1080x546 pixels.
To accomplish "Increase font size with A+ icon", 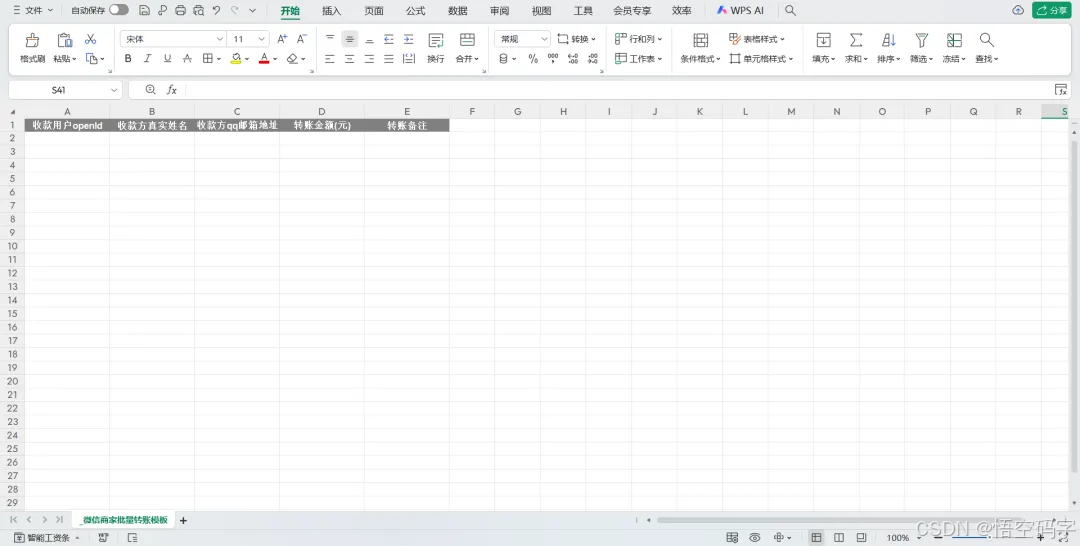I will 282,39.
